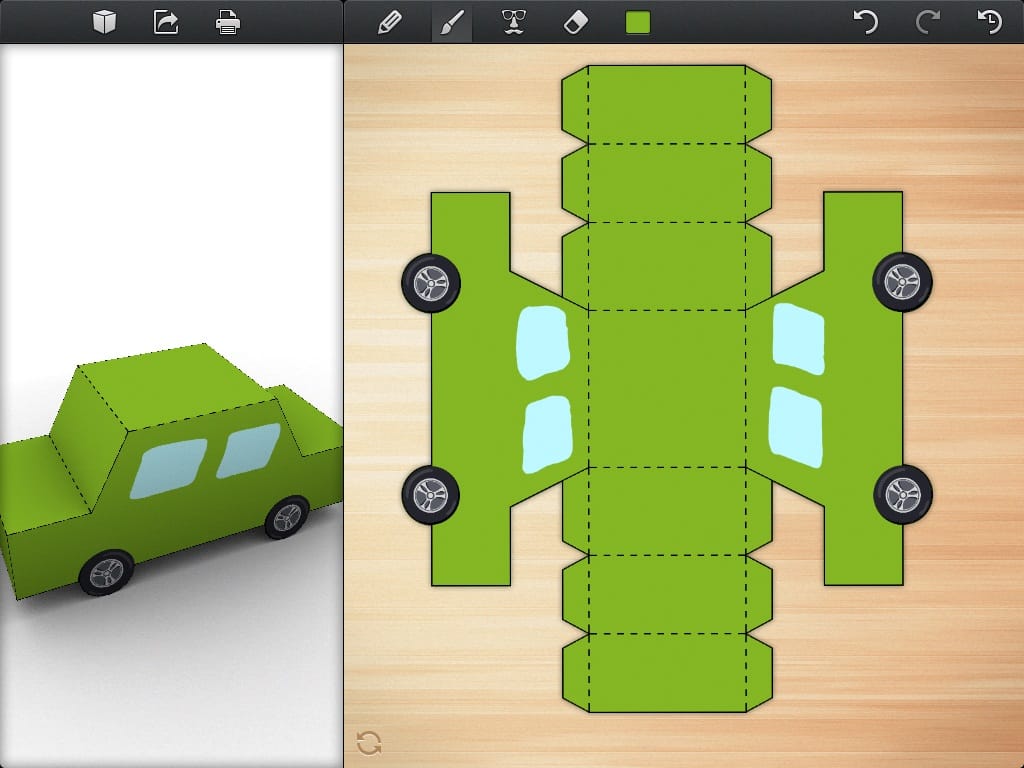
Task: Open the glasses and mustache stickers tool
Action: (514, 22)
